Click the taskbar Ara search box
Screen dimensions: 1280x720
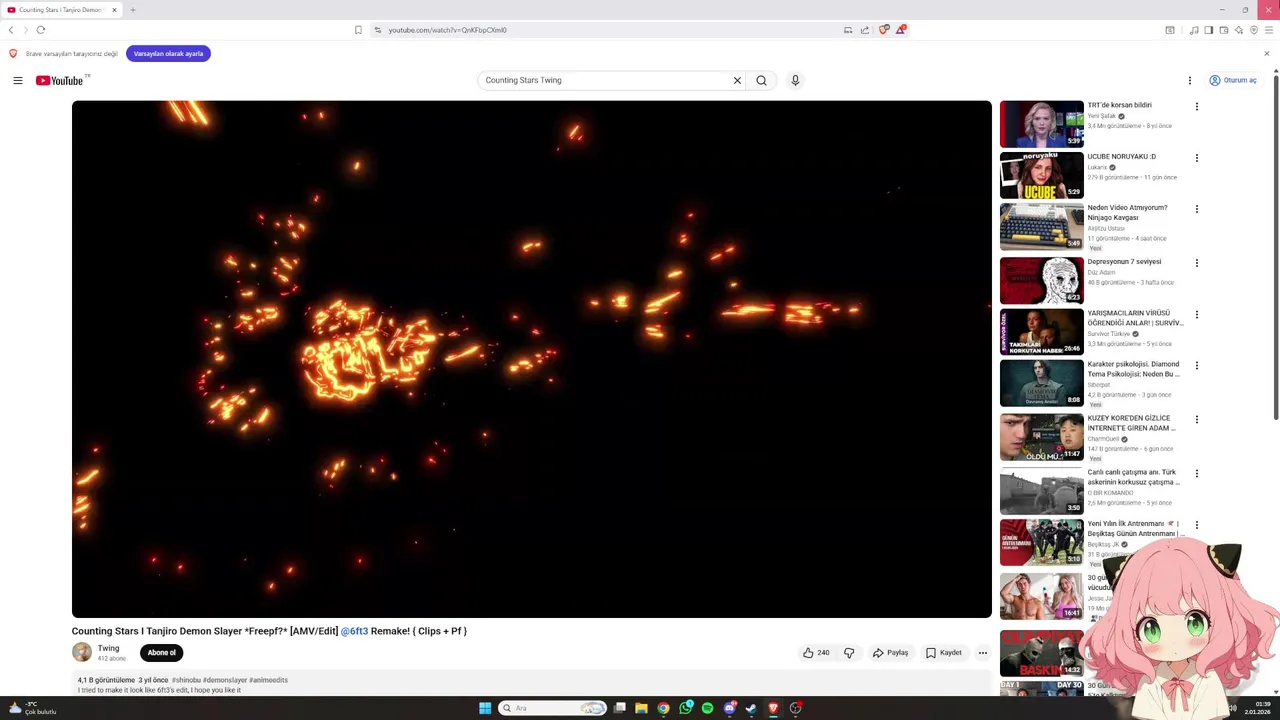pos(553,708)
